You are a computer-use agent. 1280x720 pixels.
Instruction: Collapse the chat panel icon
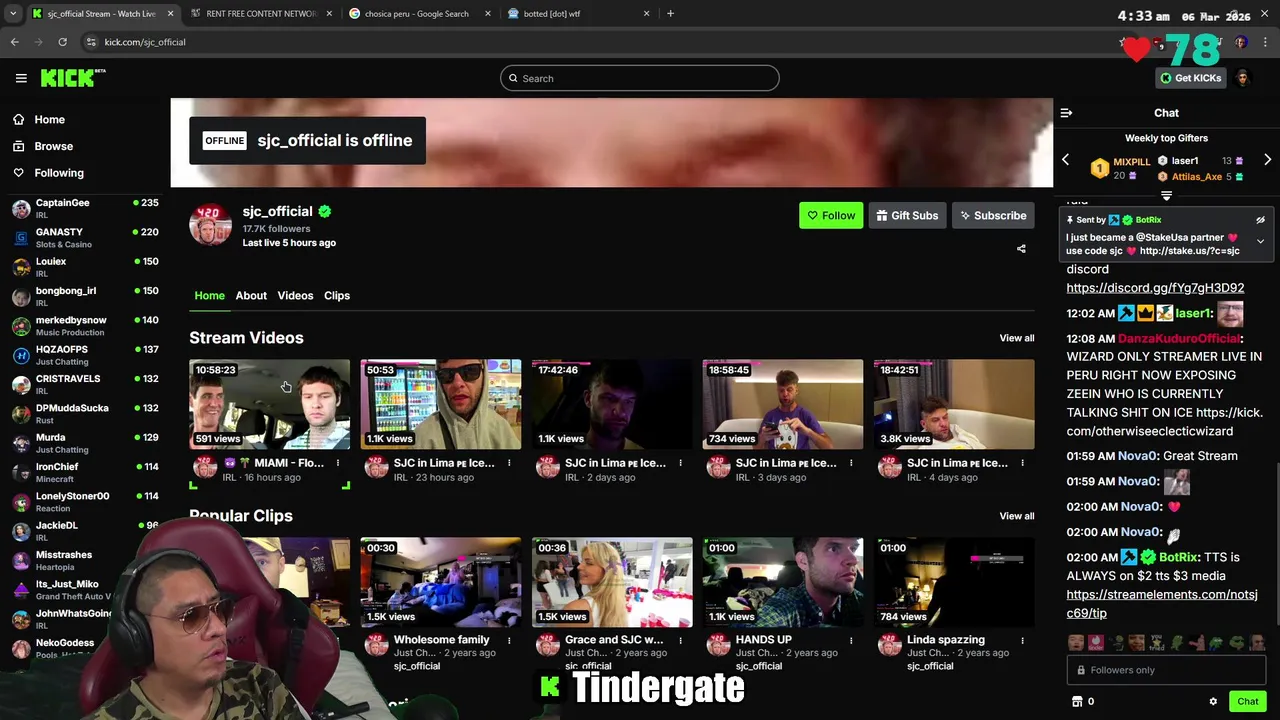pyautogui.click(x=1066, y=113)
